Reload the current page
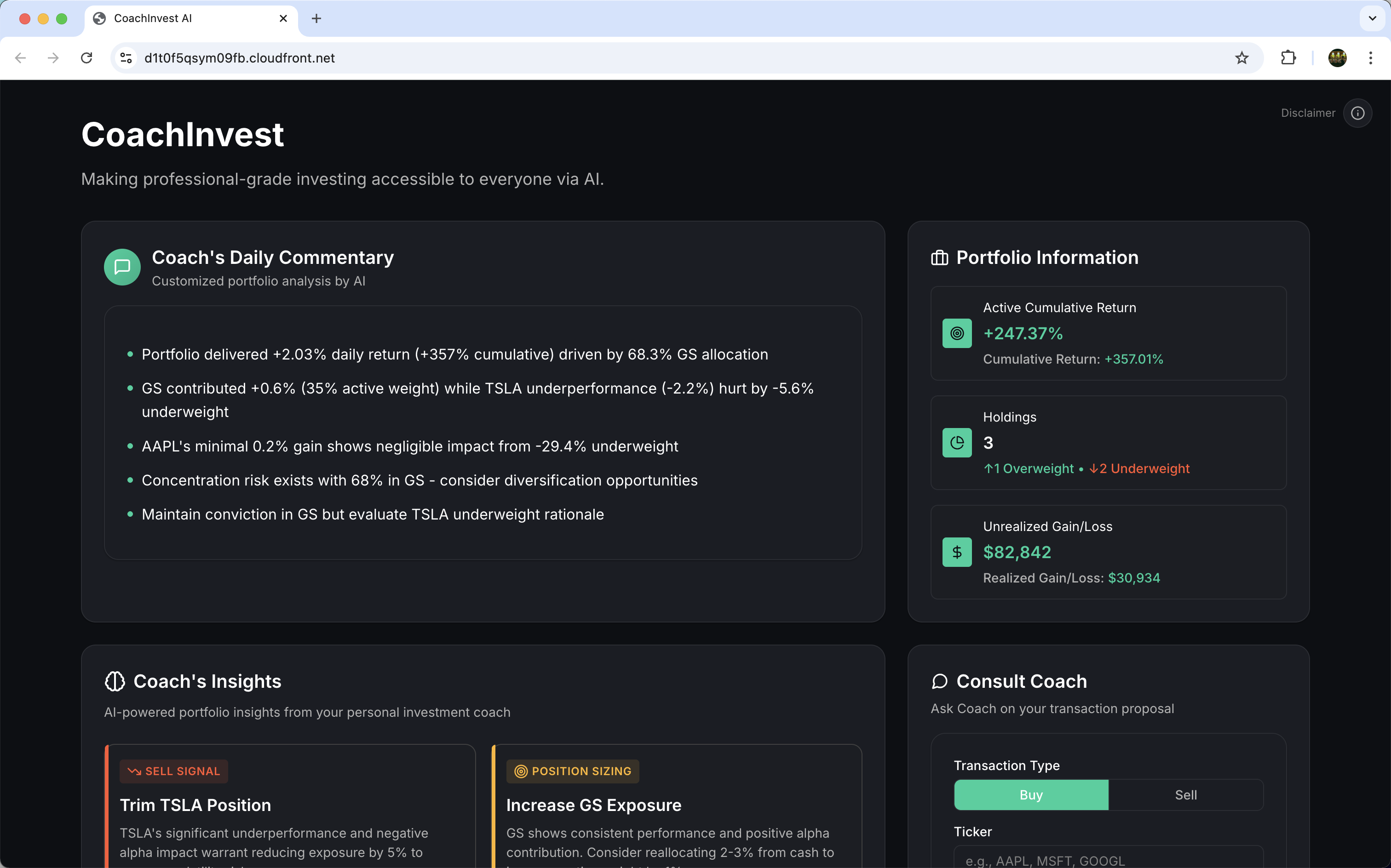The width and height of the screenshot is (1391, 868). [87, 58]
